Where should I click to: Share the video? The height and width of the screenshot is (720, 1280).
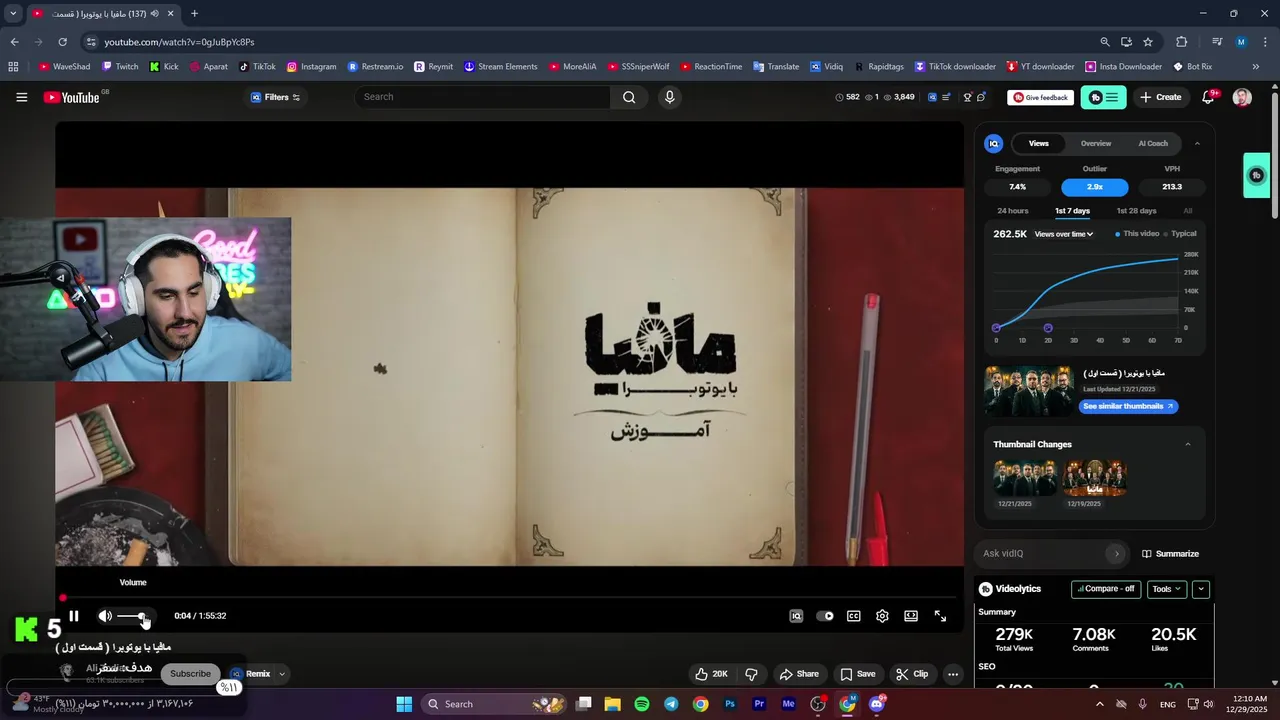799,674
